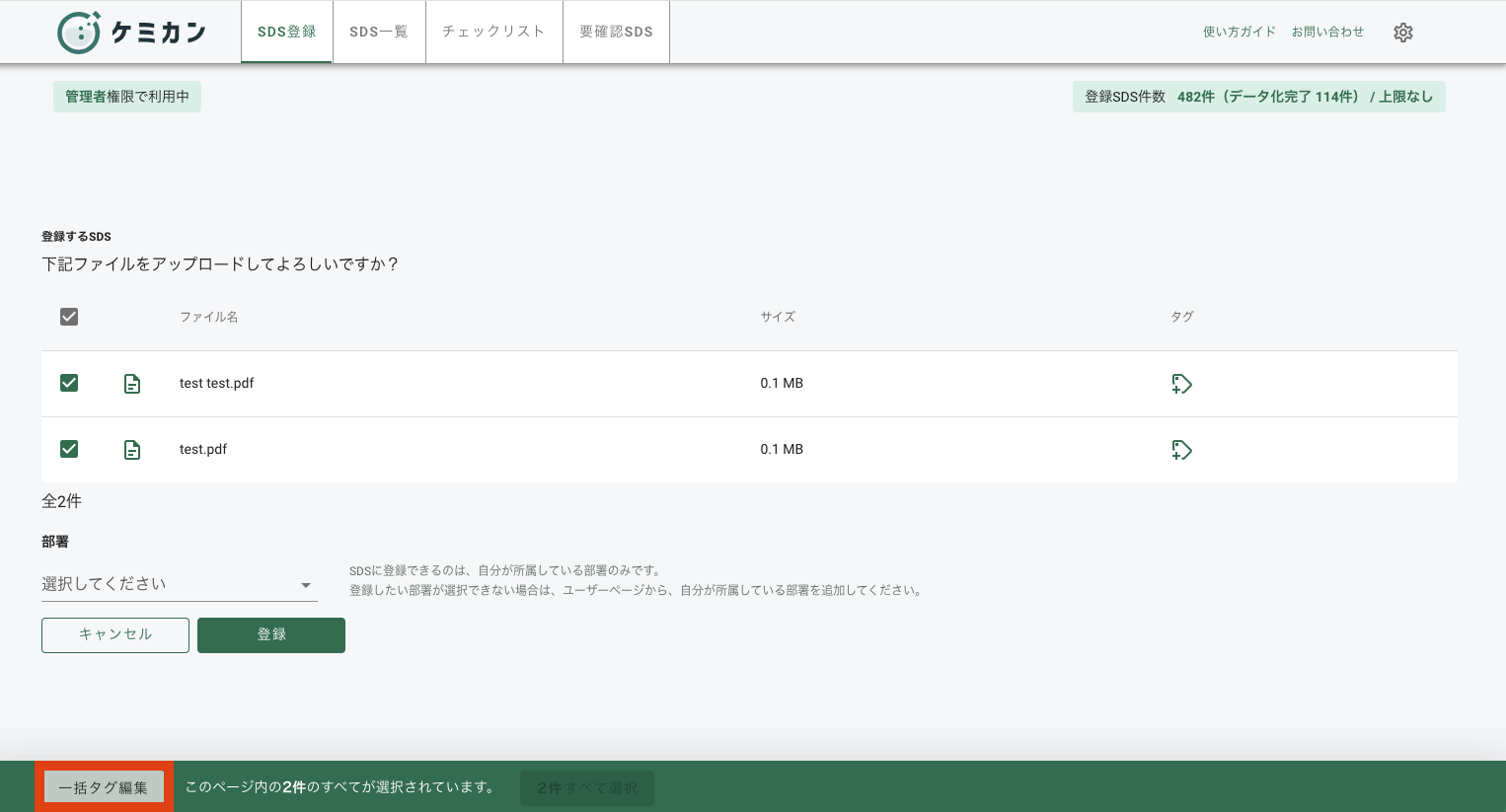This screenshot has height=812, width=1506.
Task: Uncheck the test.pdf row checkbox
Action: point(69,449)
